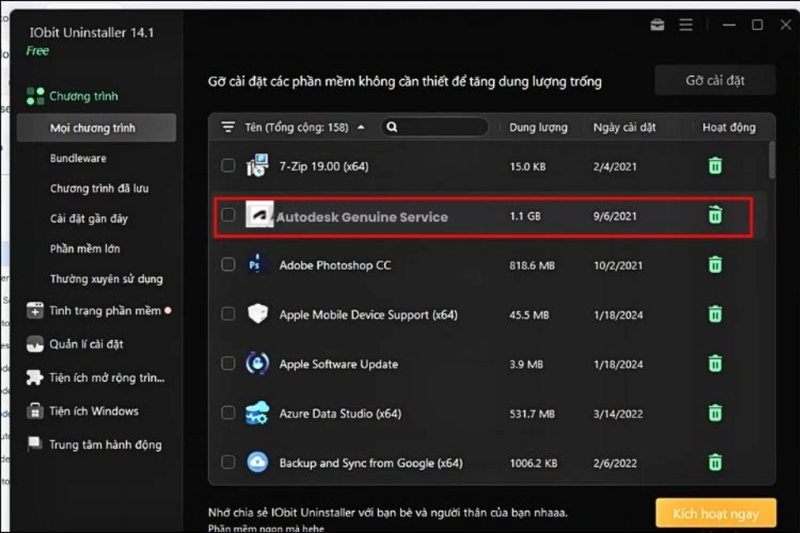Click trash icon for Backup and Sync
Screen dimensions: 800x533
(x=715, y=463)
